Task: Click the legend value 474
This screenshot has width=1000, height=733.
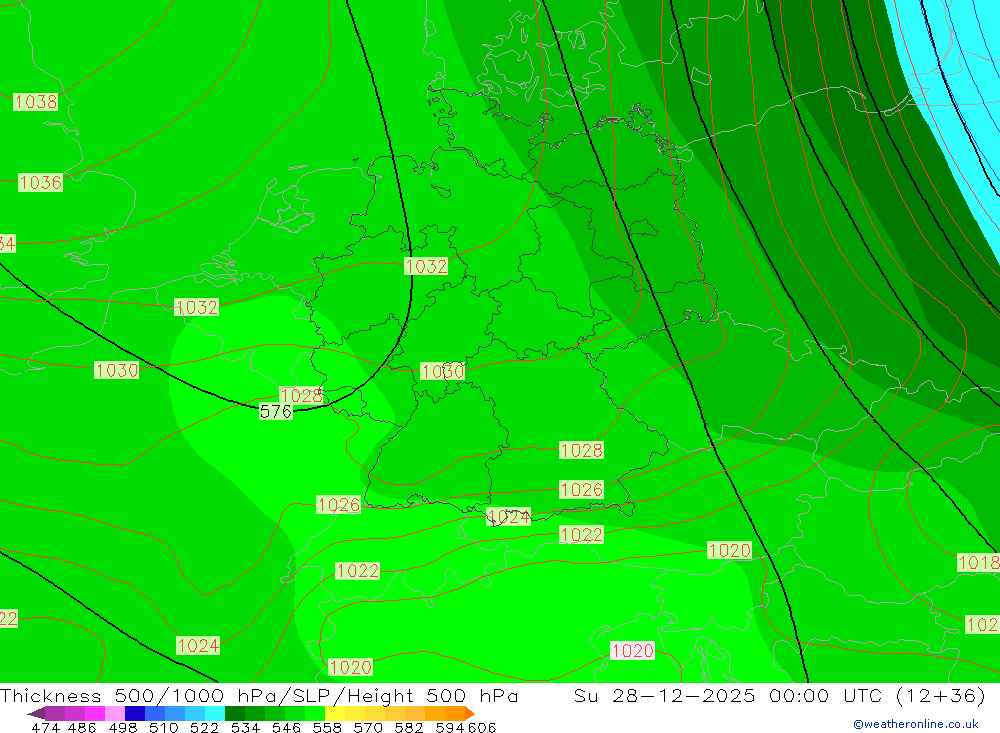Action: point(45,727)
